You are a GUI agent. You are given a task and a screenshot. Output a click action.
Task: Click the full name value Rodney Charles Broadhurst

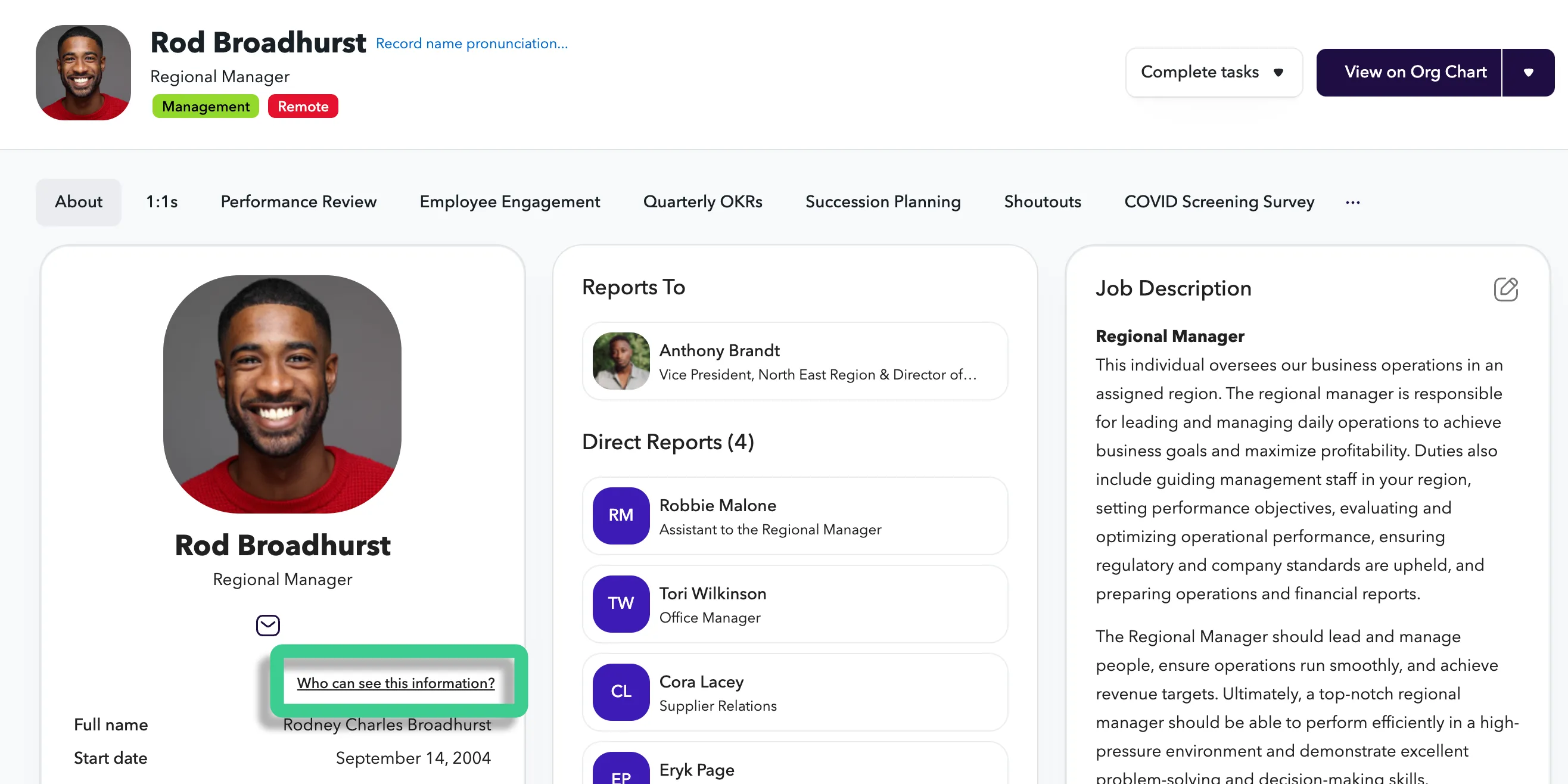(387, 725)
